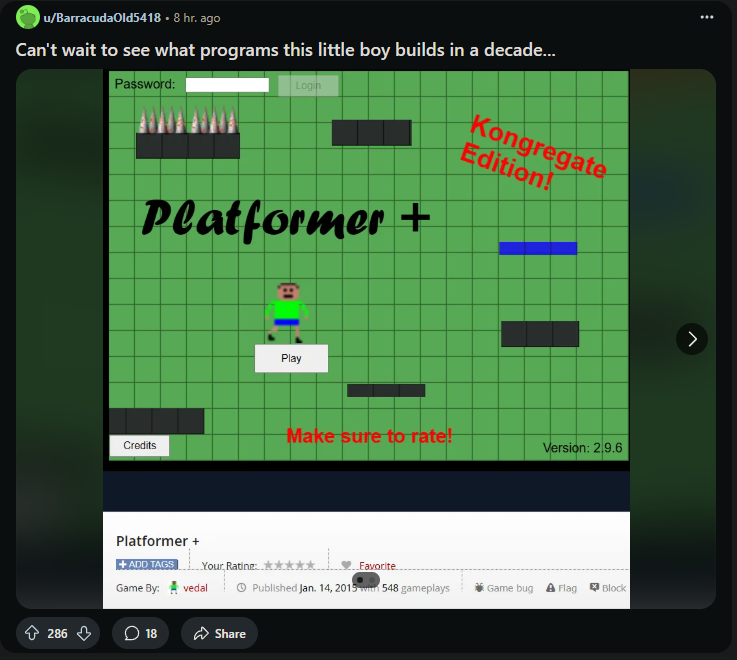Open the u/BarracudaOld5418 profile link
This screenshot has height=660, width=737.
(102, 18)
